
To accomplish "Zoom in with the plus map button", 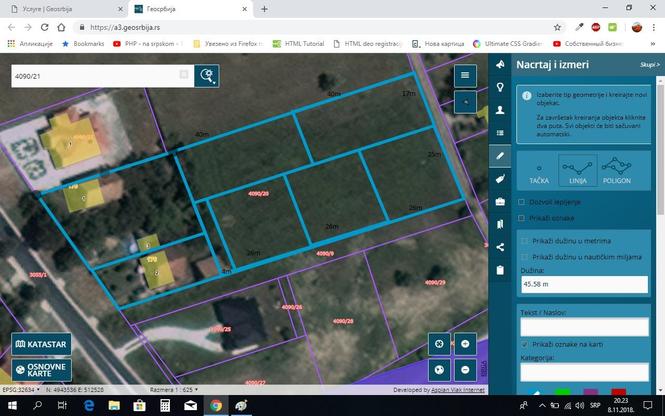I will coord(465,344).
